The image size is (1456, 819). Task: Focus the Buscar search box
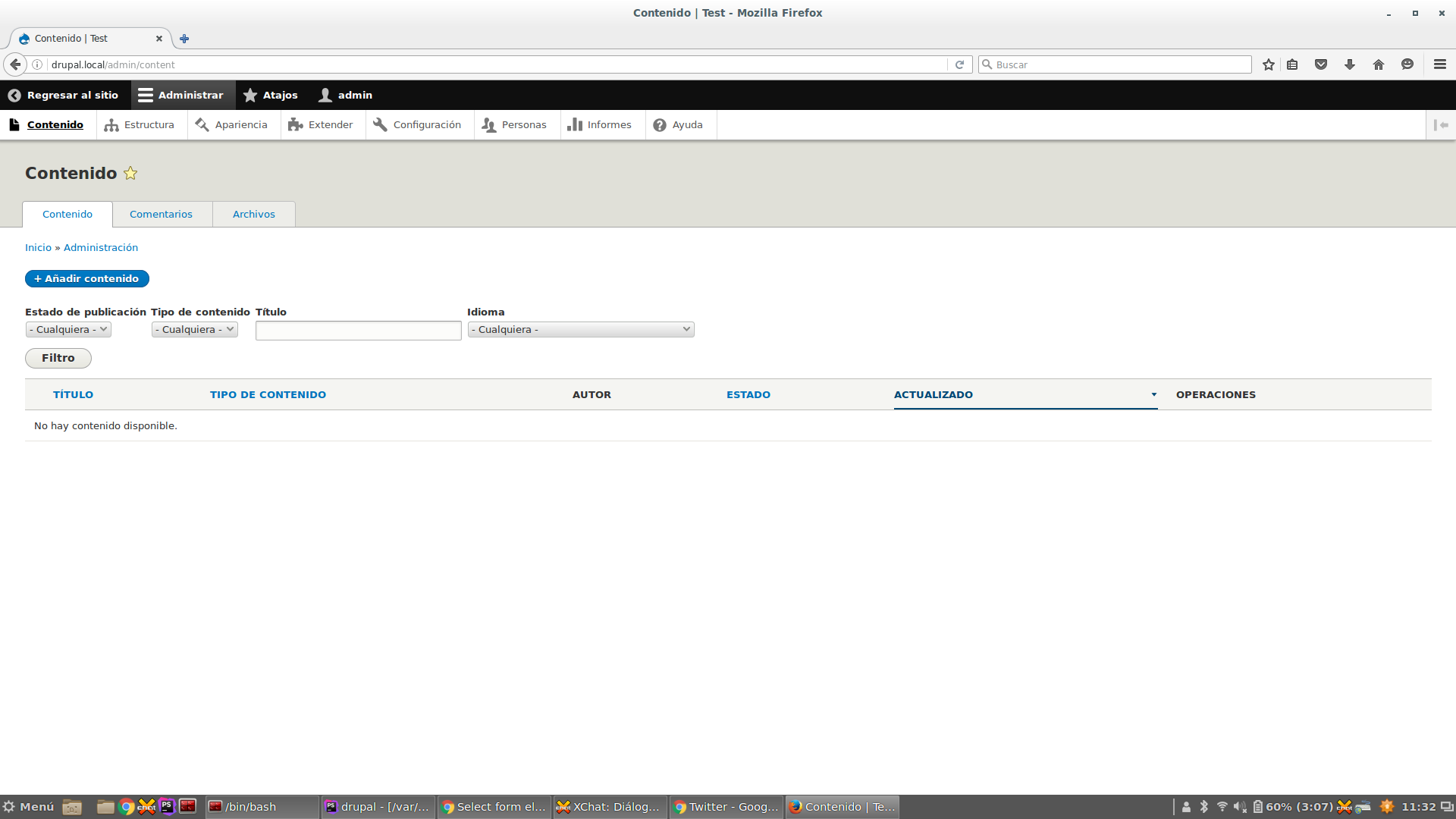click(x=1115, y=64)
